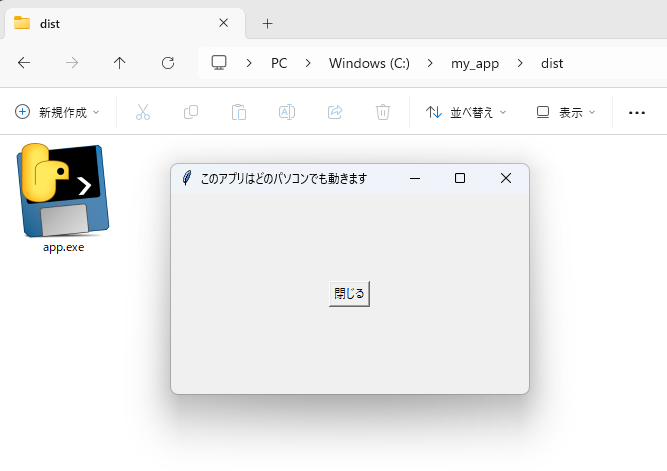Click the Copy icon in toolbar

(x=191, y=112)
